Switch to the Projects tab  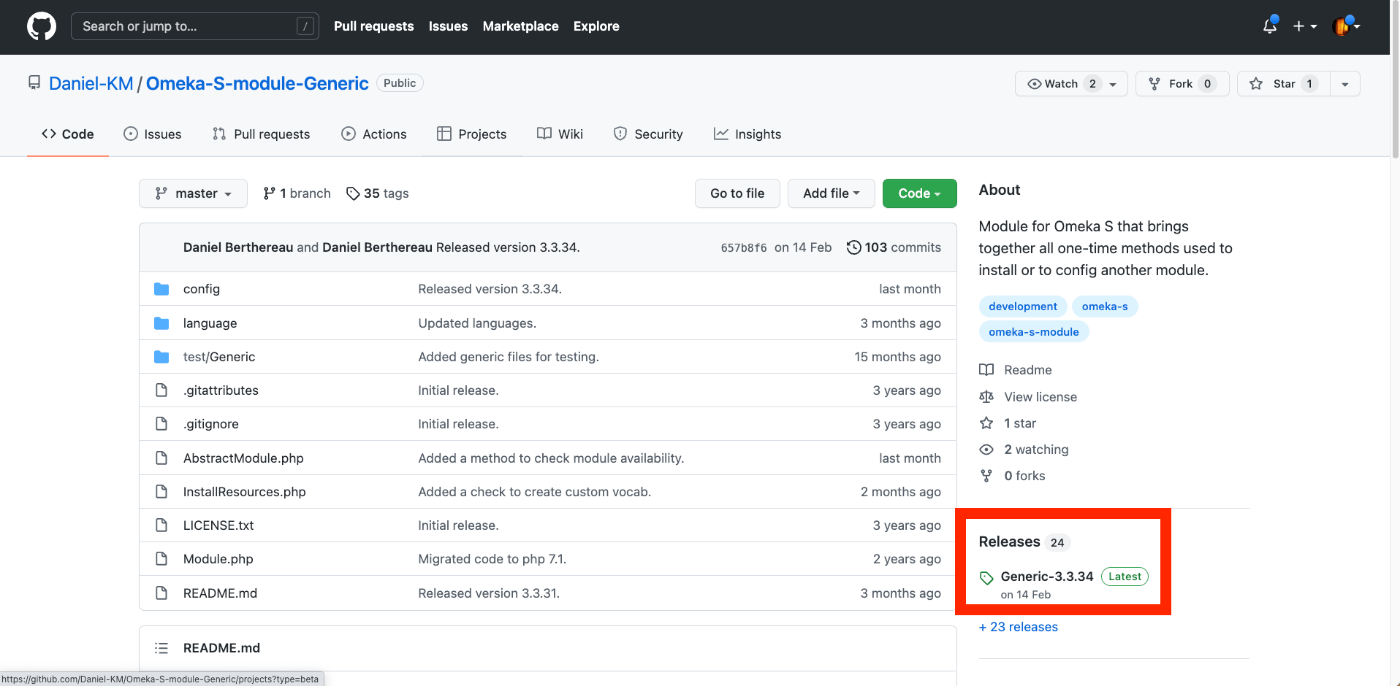[472, 134]
